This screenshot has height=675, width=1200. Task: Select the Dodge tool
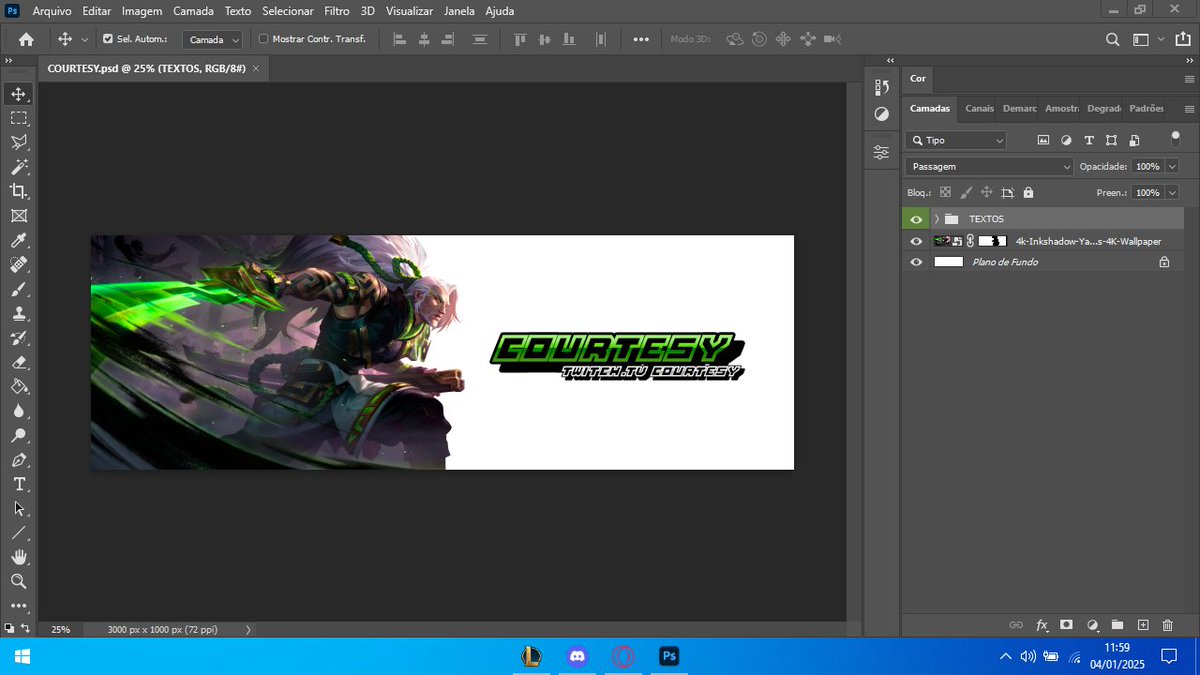coord(19,435)
